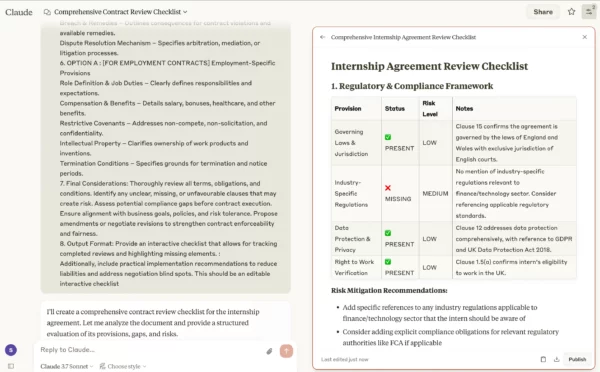Go back using artifact panel arrow
Screen dimensions: 600x372
coord(323,37)
